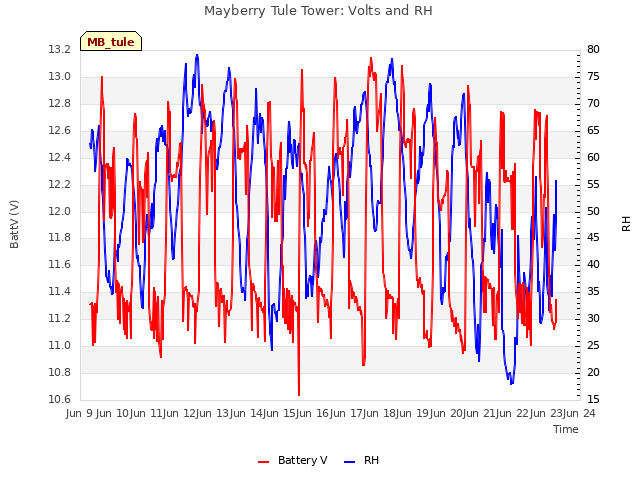640x480 pixels.
Task: Click the 40 RH tick label
Action: click(593, 264)
